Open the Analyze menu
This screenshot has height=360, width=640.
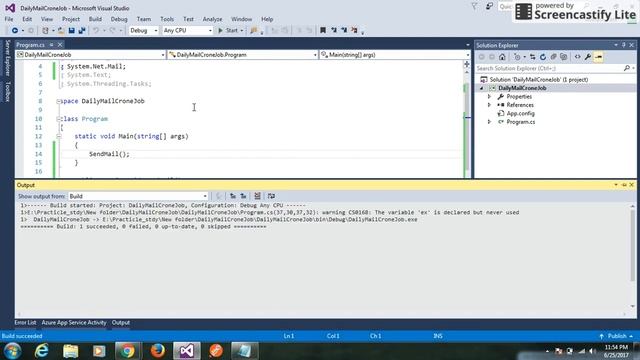pos(212,19)
